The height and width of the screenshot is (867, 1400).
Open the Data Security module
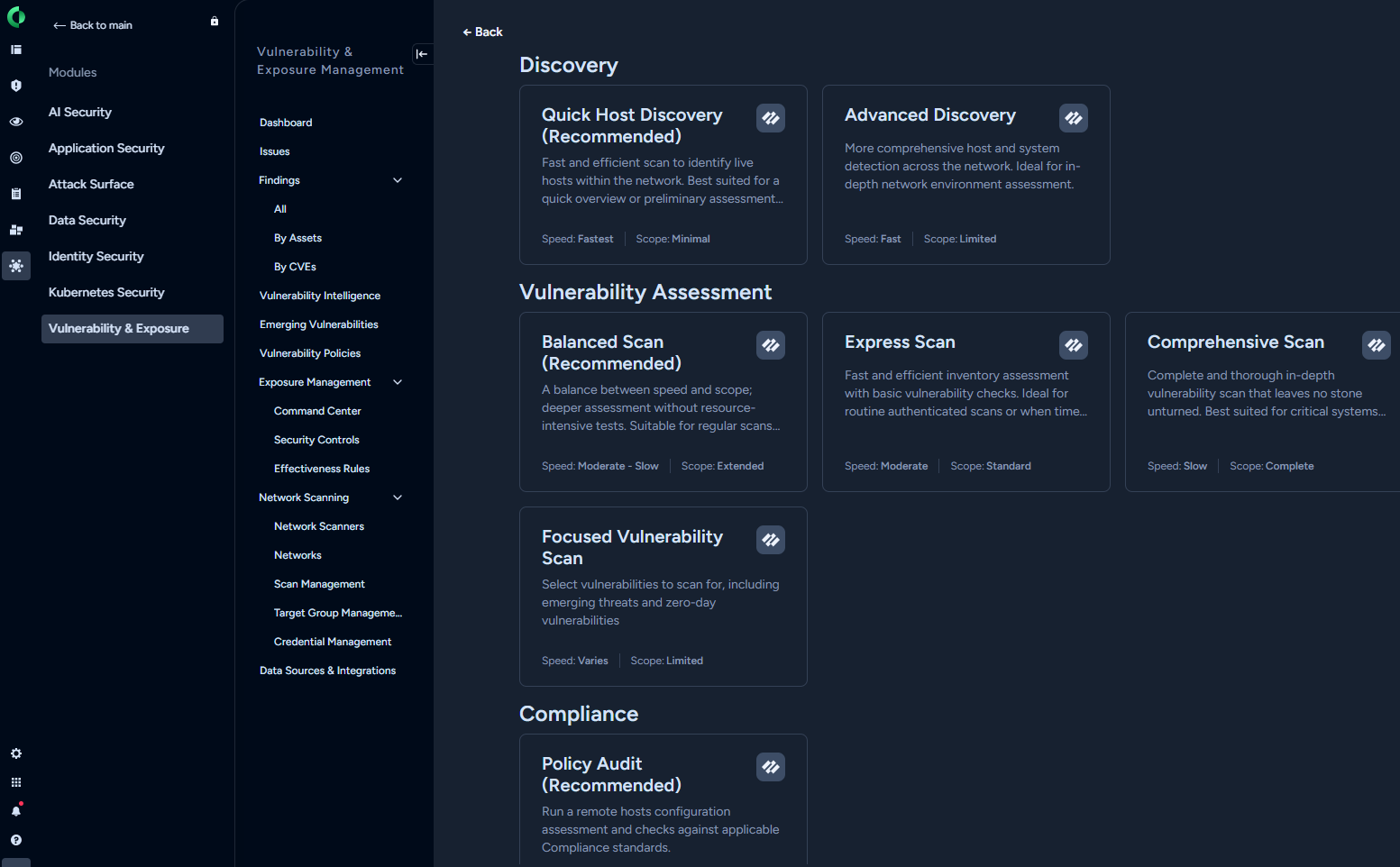coord(87,221)
